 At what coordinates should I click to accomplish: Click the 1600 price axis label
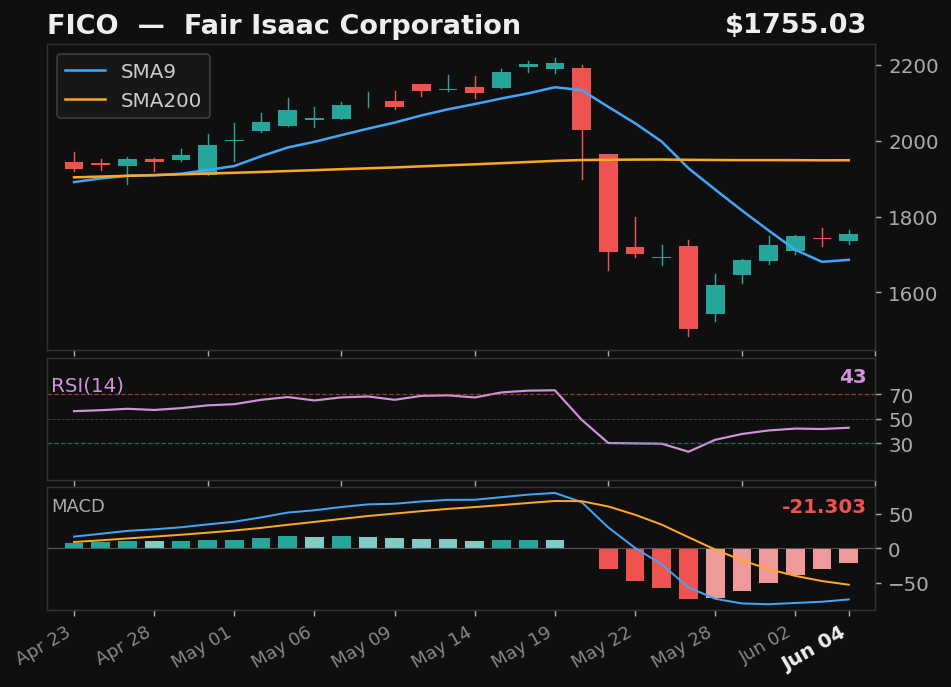coord(913,293)
